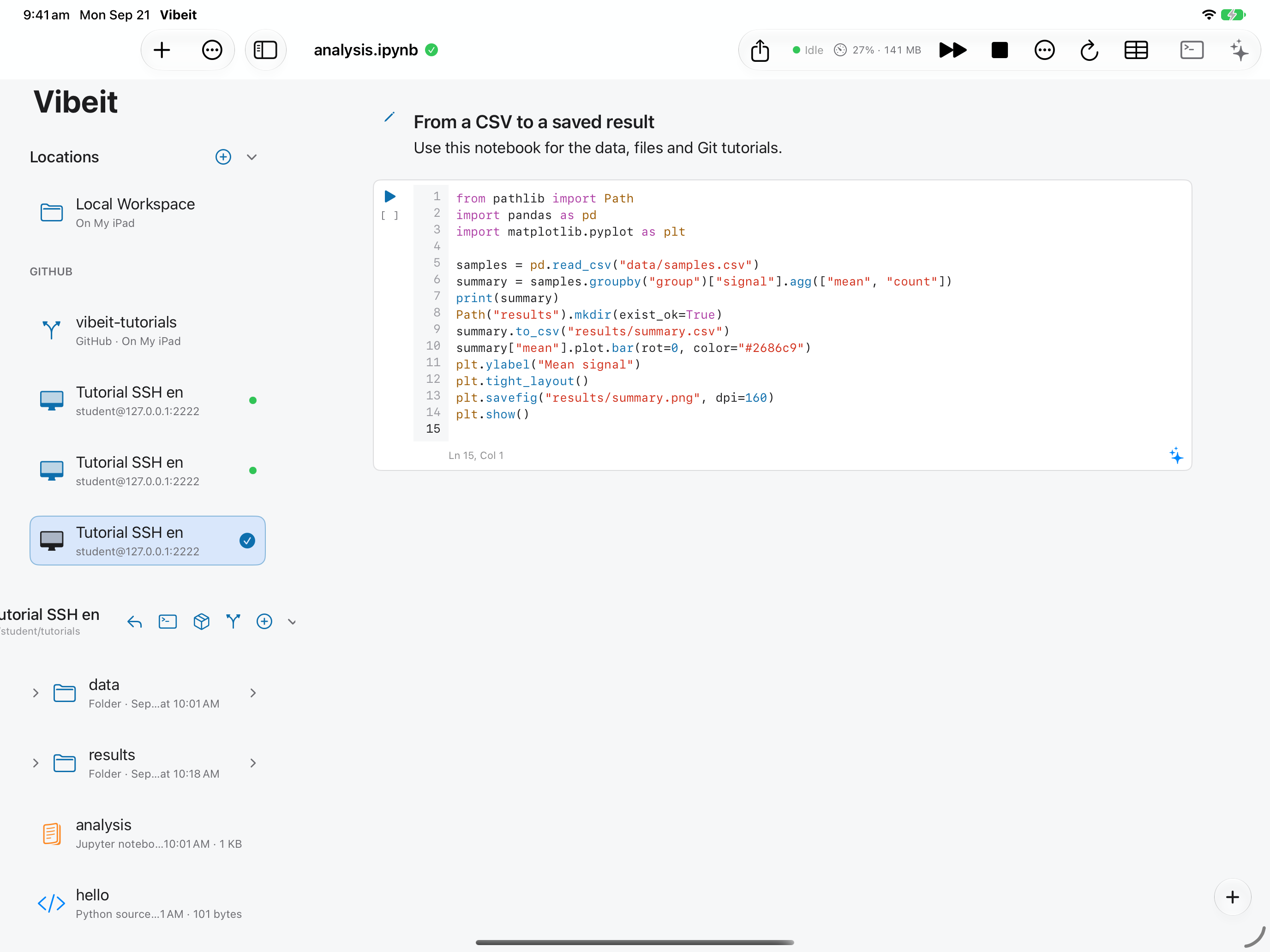
Task: Tap the Wi-Fi icon in status bar
Action: (x=1208, y=15)
